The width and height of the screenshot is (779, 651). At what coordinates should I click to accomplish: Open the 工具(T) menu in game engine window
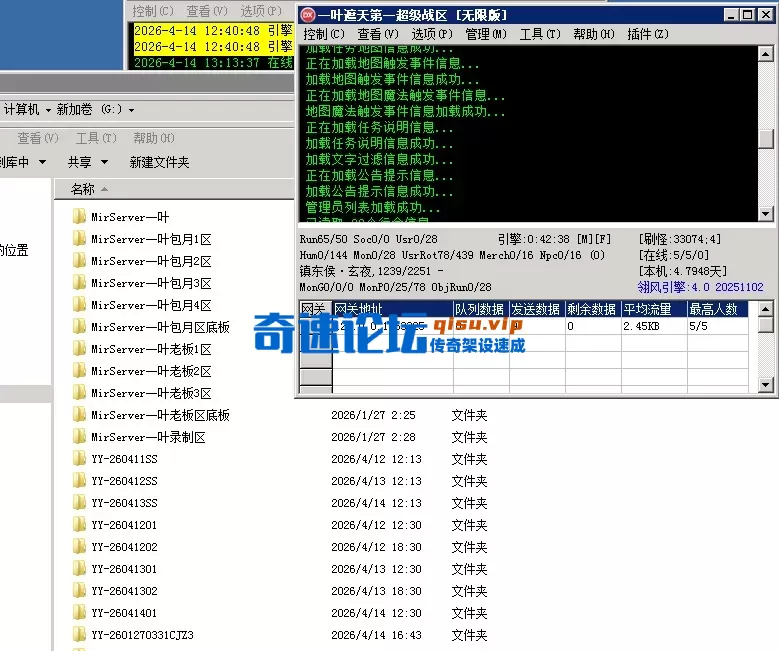540,34
